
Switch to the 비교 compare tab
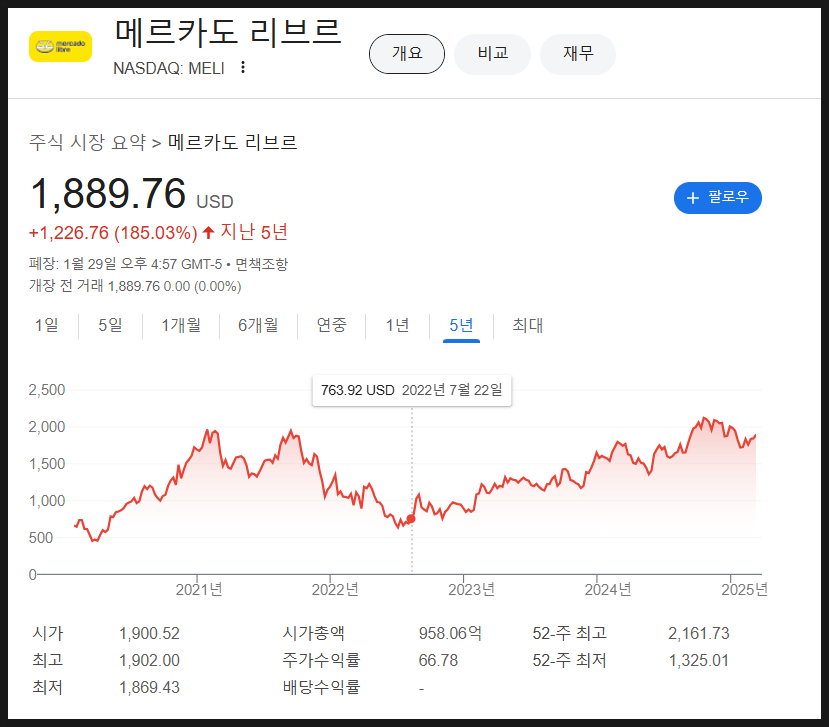(x=492, y=53)
